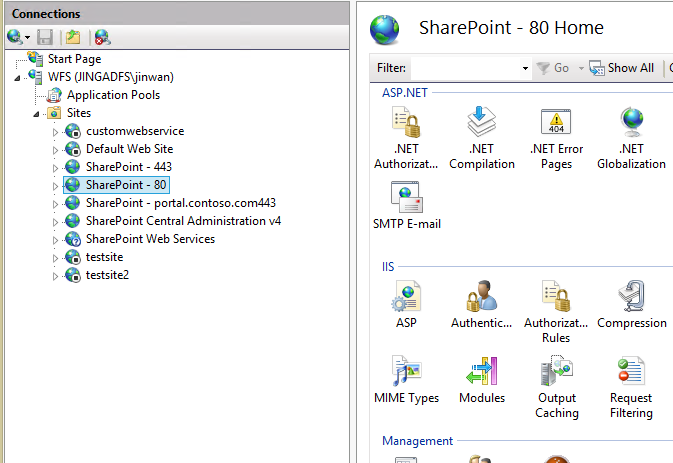This screenshot has width=673, height=463.
Task: Expand the Default Web Site node
Action: pos(55,150)
